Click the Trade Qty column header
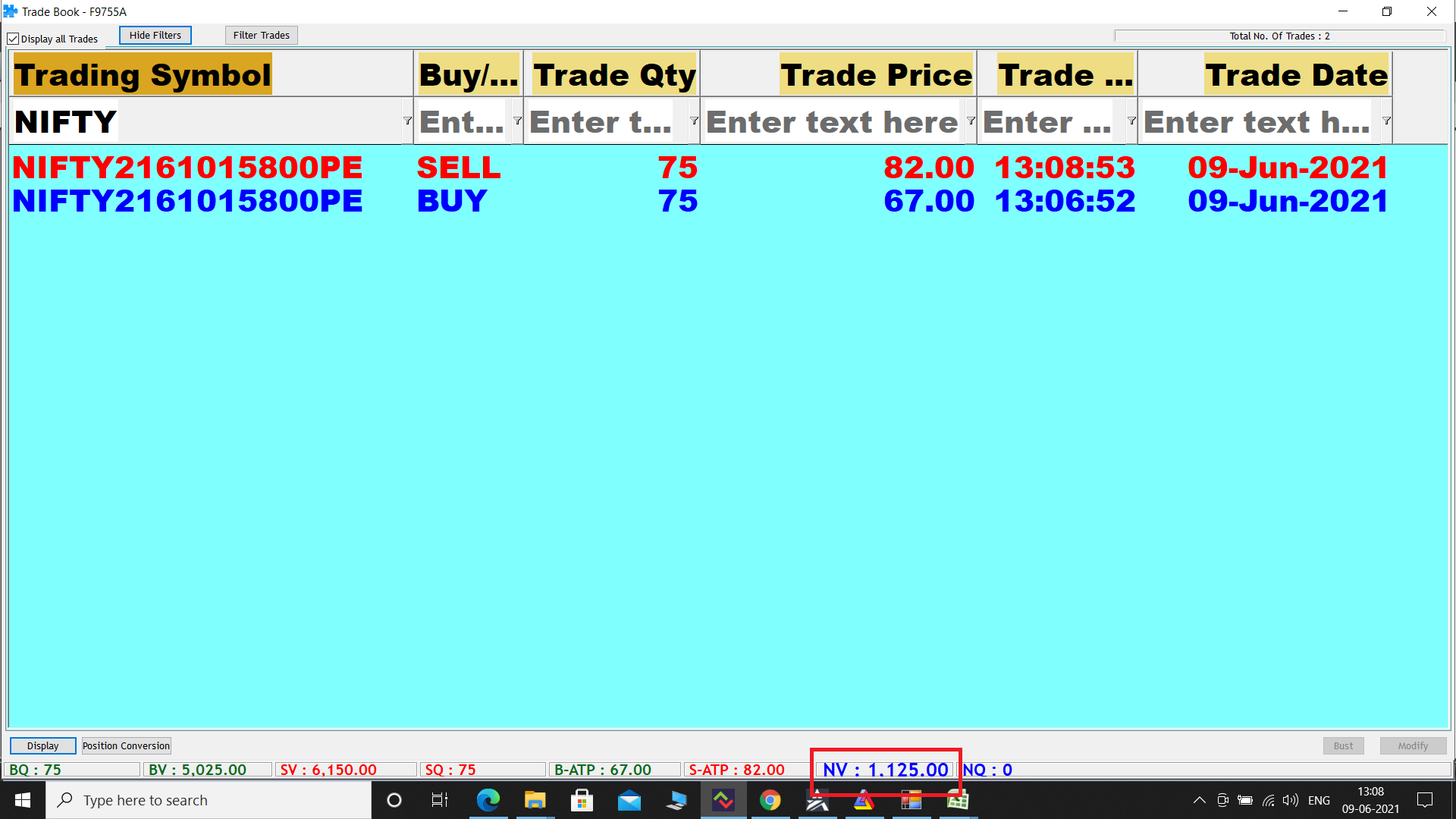 point(612,74)
